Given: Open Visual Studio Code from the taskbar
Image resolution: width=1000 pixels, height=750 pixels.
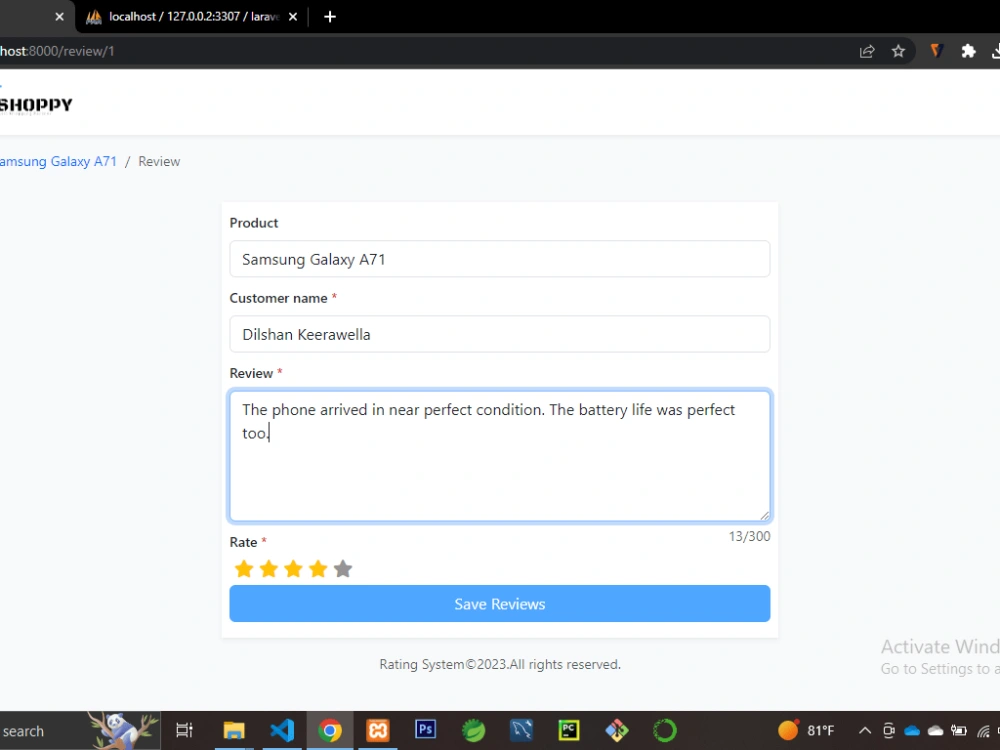Looking at the screenshot, I should (x=282, y=730).
